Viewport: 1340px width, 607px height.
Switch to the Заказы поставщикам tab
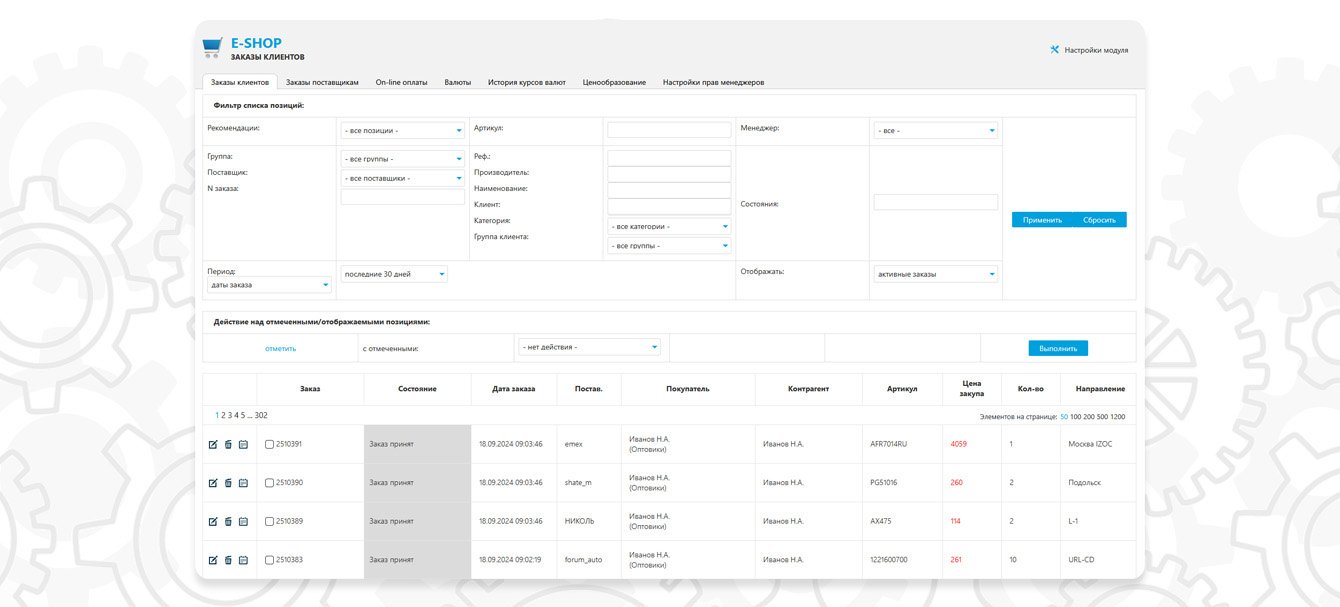[x=321, y=82]
